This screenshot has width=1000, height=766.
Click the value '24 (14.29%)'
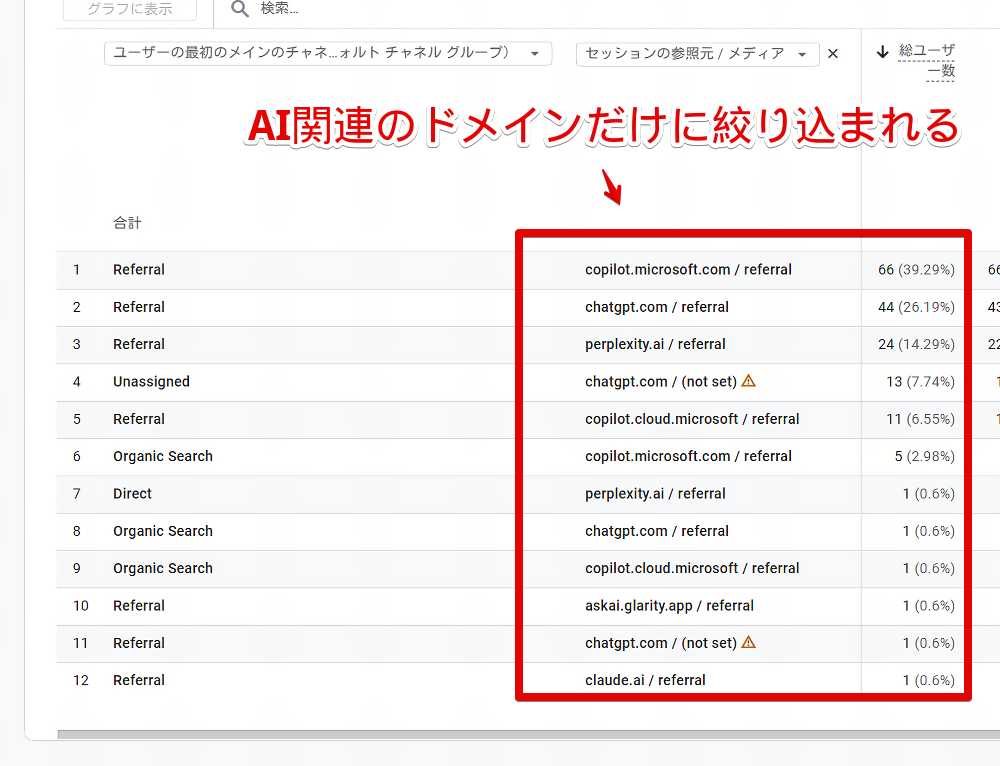[x=916, y=344]
